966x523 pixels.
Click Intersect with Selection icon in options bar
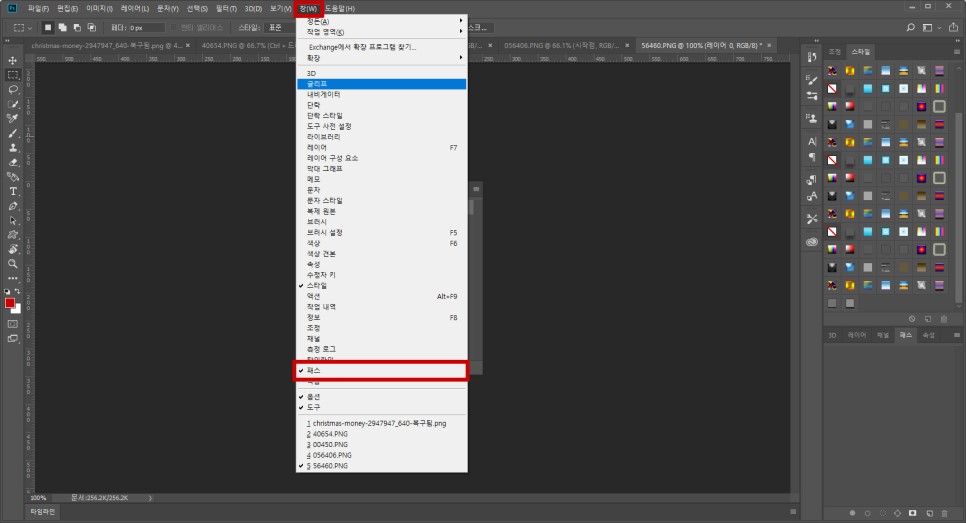click(92, 28)
